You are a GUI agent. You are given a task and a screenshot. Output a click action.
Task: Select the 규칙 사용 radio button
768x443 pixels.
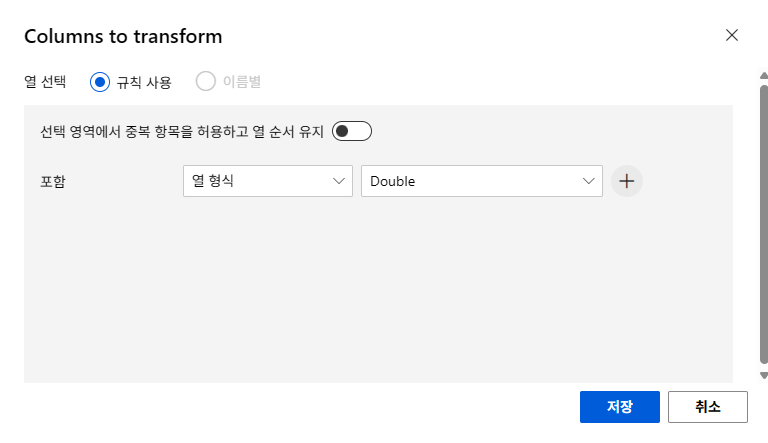(99, 82)
